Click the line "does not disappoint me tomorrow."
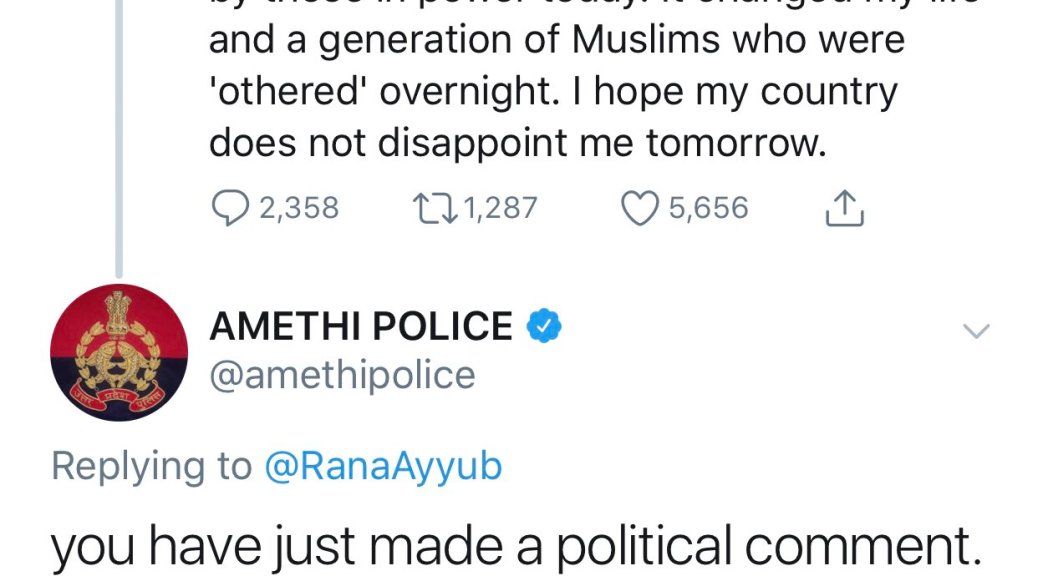The width and height of the screenshot is (1038, 576). click(518, 144)
